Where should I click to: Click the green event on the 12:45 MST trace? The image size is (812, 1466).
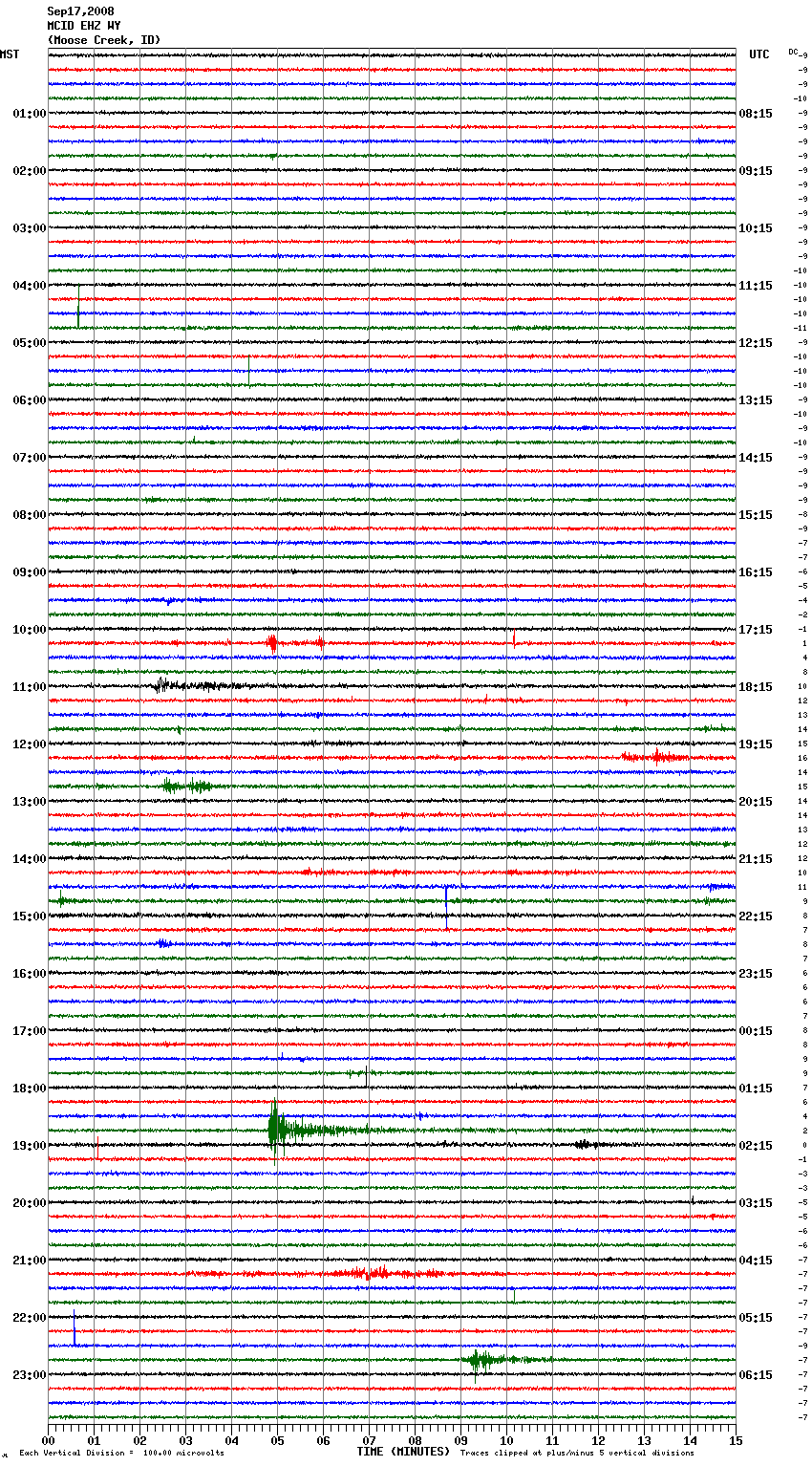click(x=186, y=787)
